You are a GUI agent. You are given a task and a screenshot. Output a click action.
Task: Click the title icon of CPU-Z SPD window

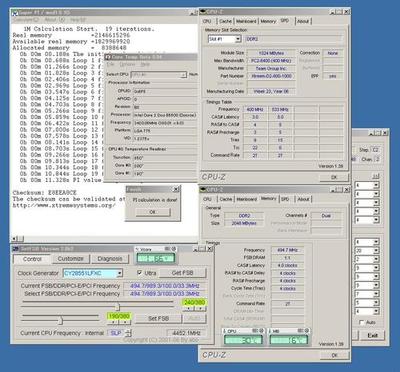click(x=203, y=12)
